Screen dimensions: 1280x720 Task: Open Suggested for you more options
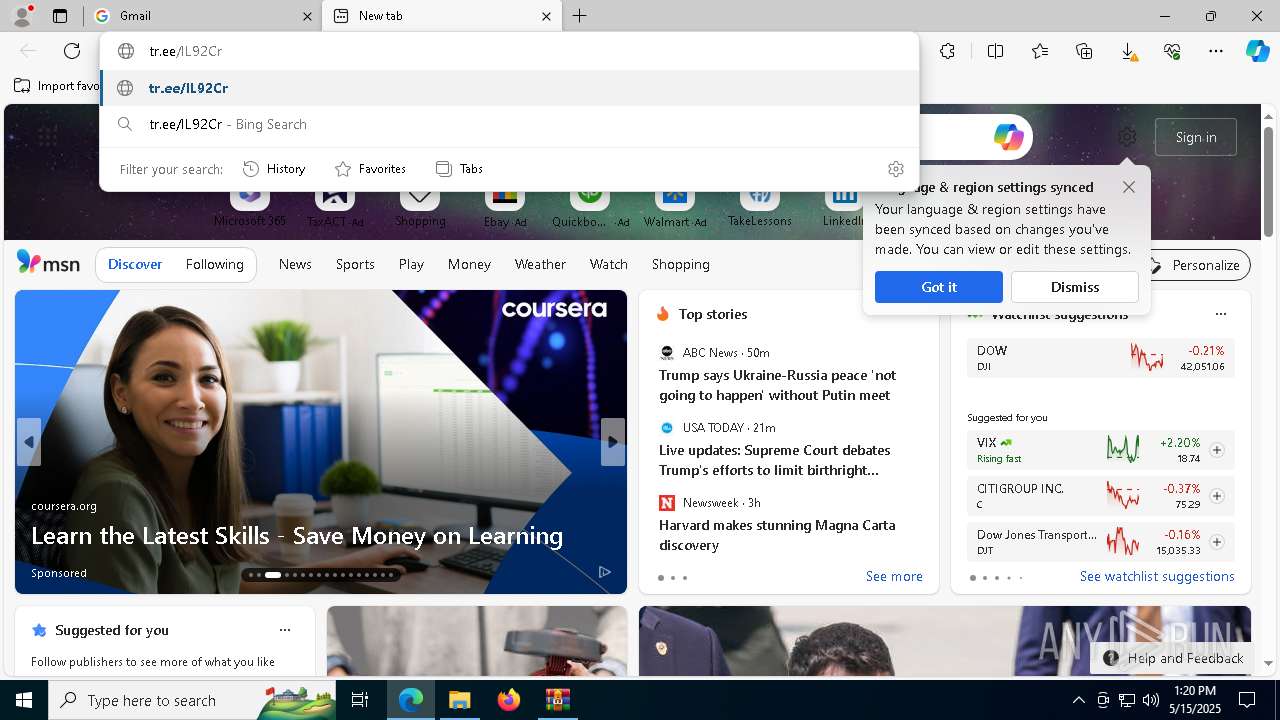click(x=285, y=630)
